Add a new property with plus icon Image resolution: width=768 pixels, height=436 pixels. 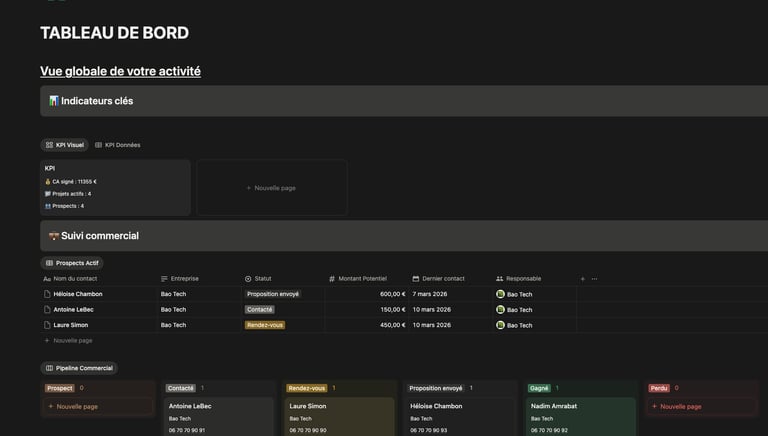(x=582, y=279)
